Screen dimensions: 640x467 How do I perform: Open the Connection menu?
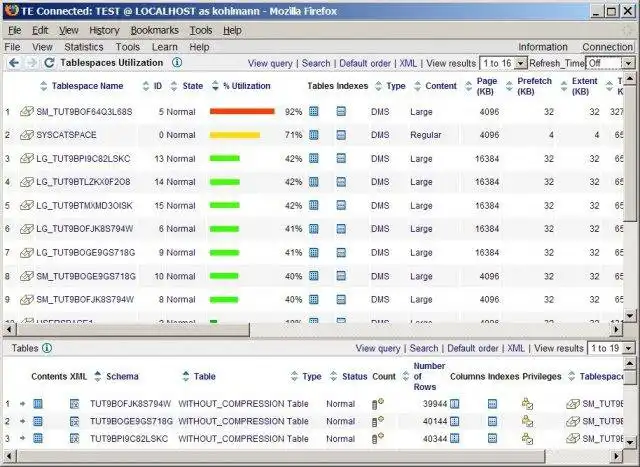[x=607, y=47]
